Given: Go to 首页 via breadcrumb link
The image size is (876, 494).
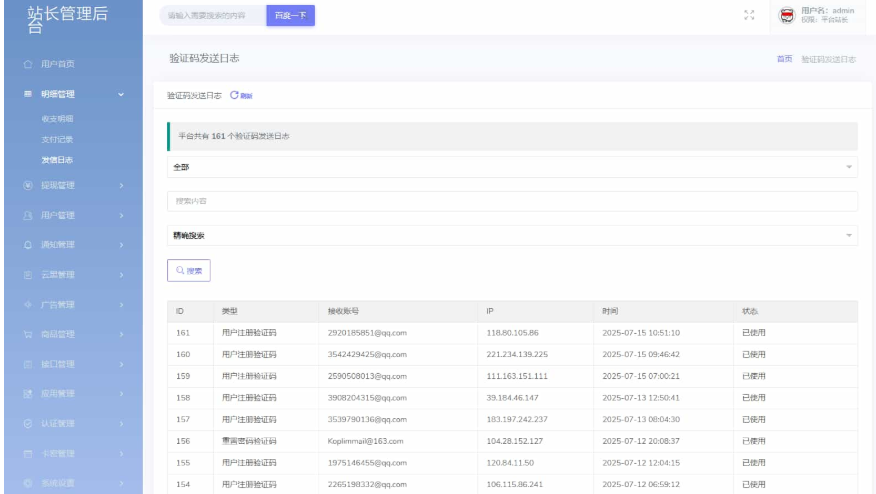Looking at the screenshot, I should 784,59.
